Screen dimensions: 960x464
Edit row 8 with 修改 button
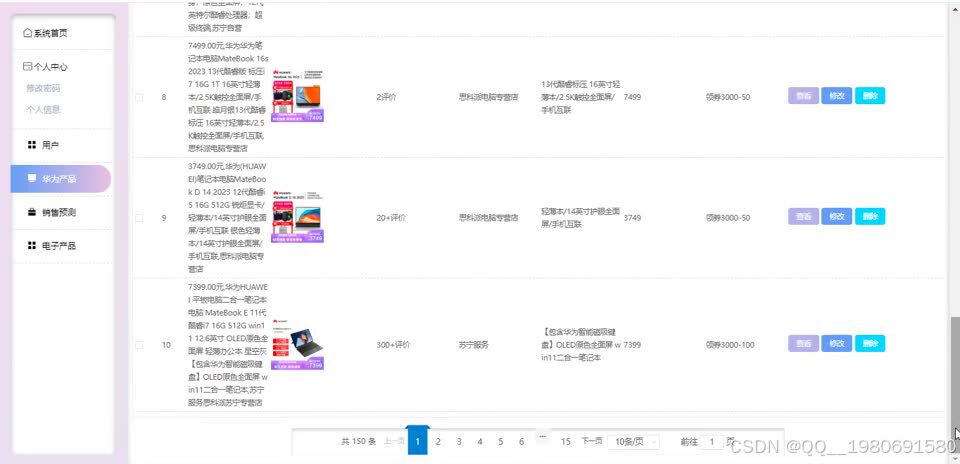(837, 96)
